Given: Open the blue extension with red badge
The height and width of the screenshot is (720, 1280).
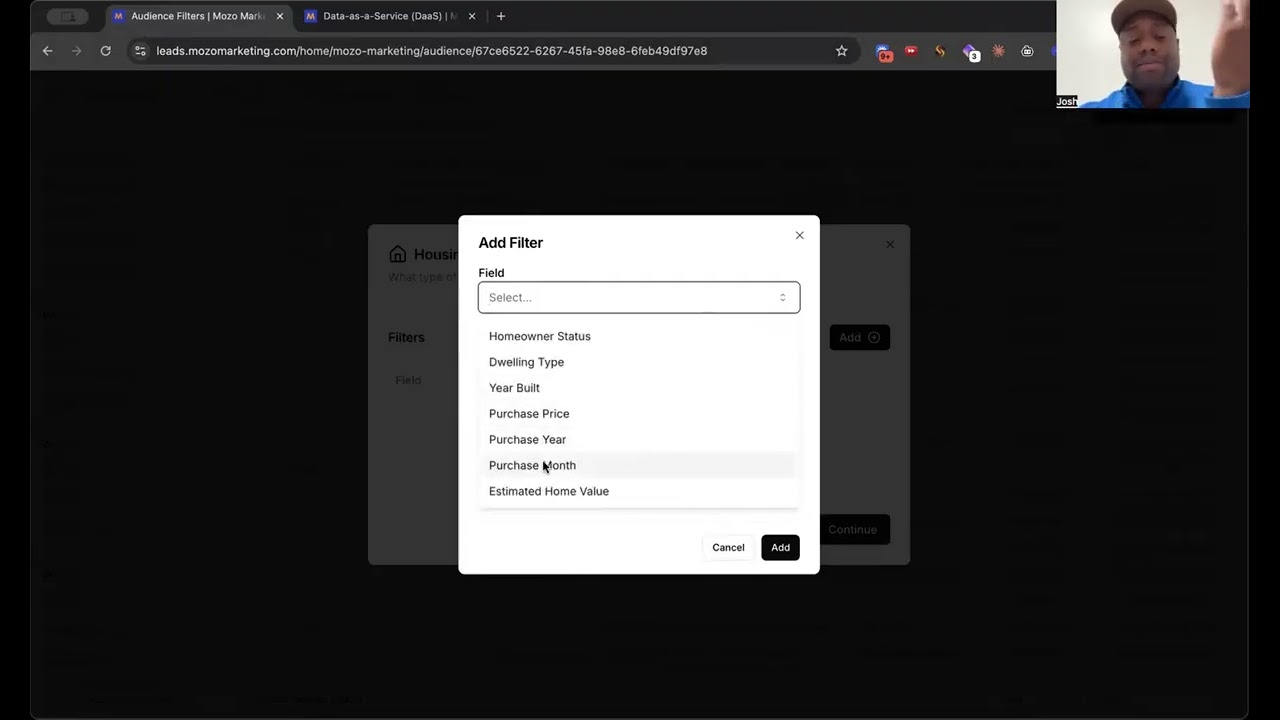Looking at the screenshot, I should coord(883,52).
